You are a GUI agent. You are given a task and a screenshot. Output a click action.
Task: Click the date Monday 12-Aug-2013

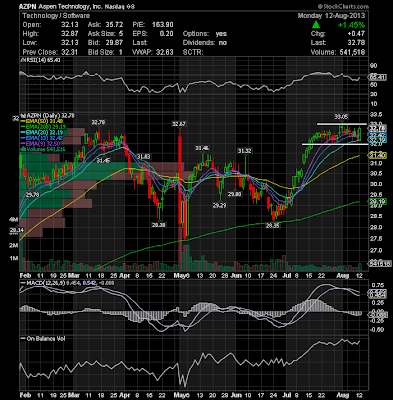coord(331,16)
